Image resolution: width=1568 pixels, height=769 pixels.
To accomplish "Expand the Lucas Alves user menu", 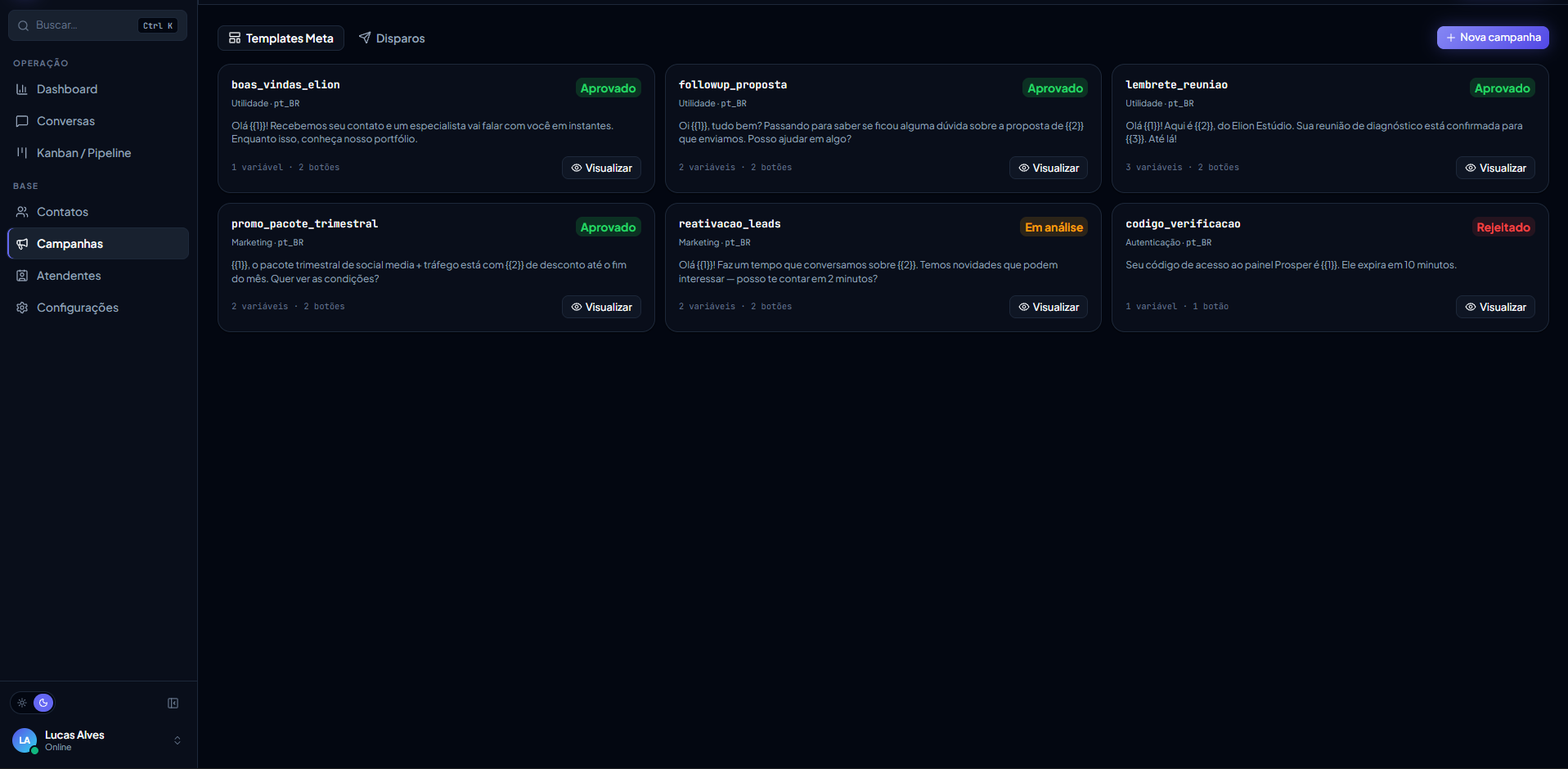I will point(177,740).
